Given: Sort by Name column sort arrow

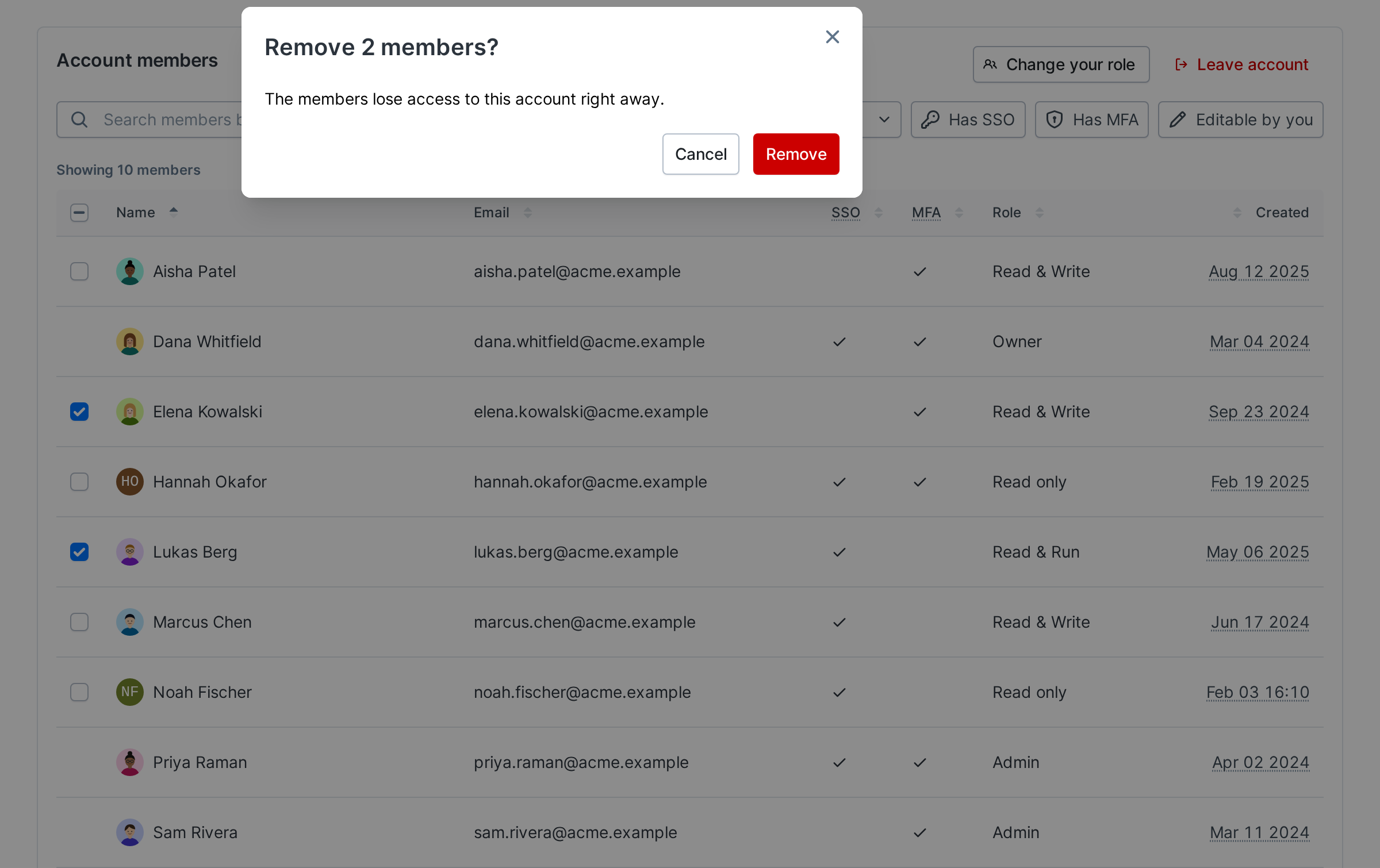Looking at the screenshot, I should pos(174,212).
